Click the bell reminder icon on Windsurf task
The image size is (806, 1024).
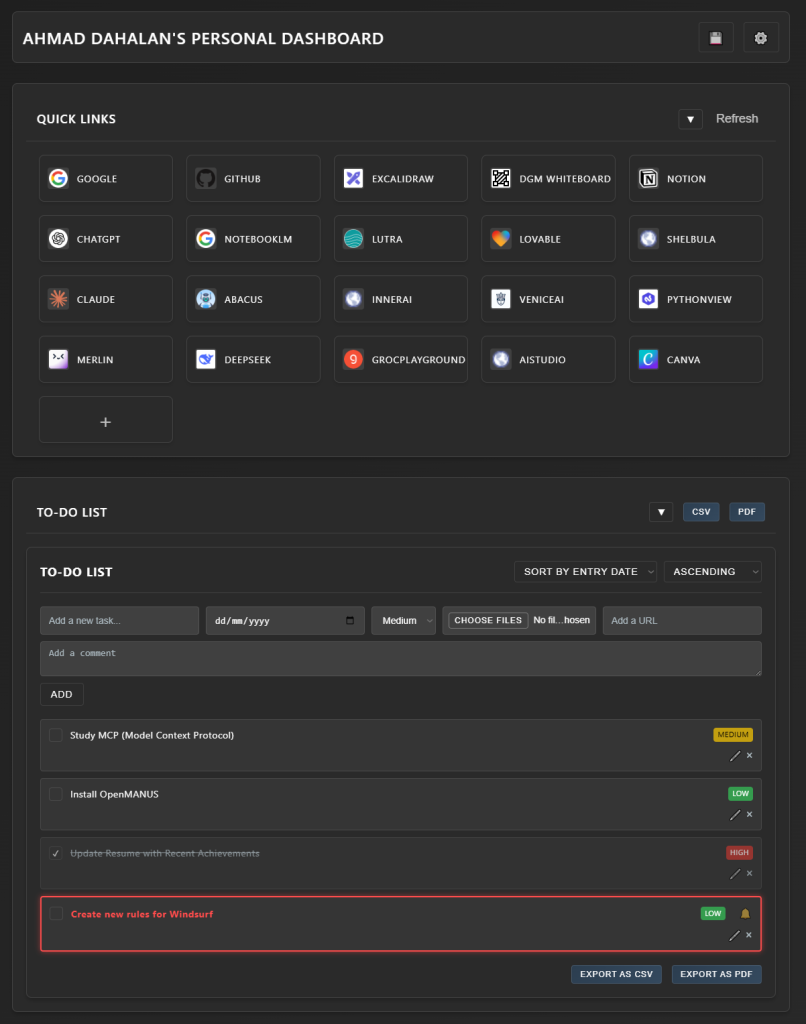coord(745,914)
